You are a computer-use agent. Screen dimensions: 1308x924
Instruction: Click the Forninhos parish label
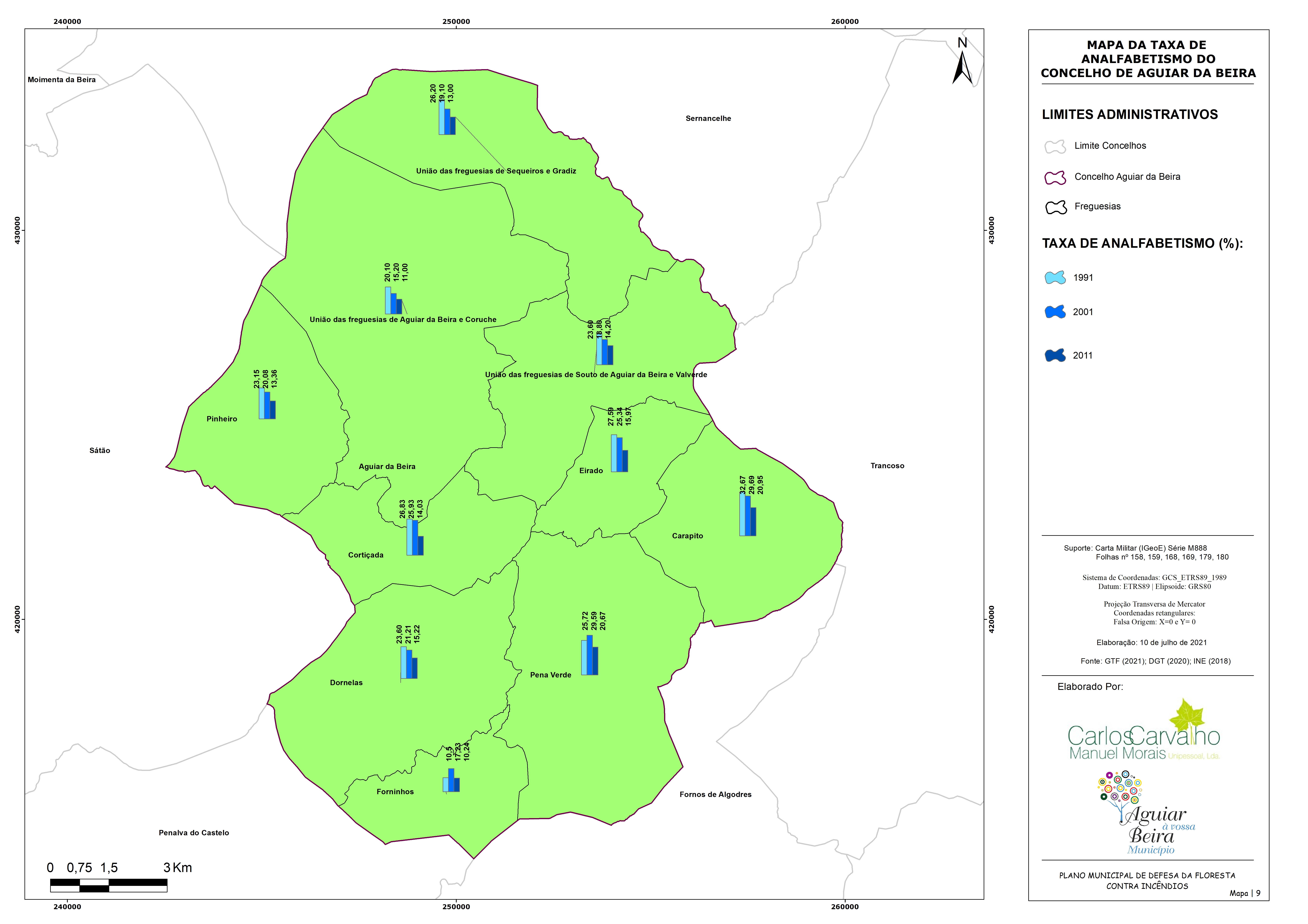pos(395,792)
